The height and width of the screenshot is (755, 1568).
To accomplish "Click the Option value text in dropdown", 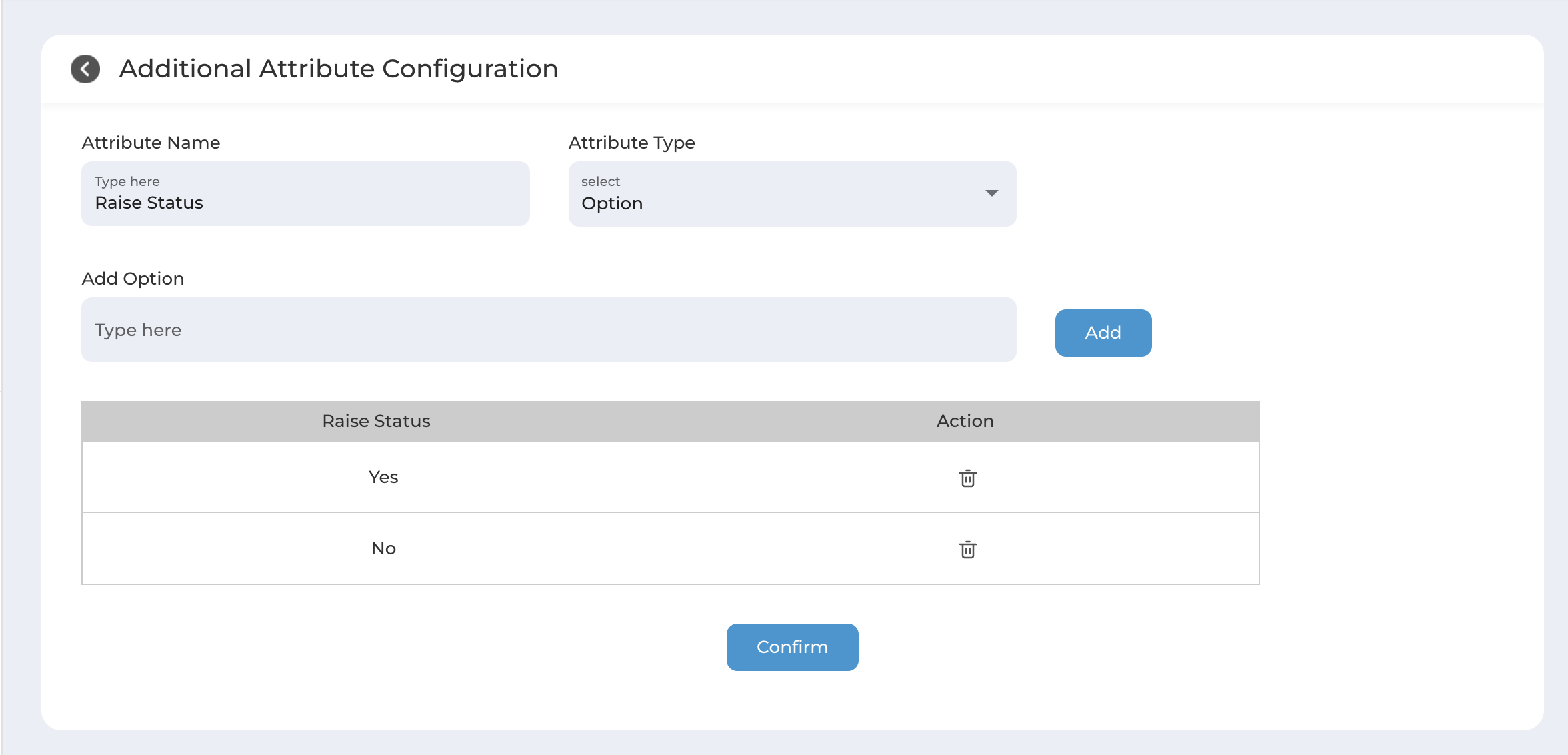I will coord(611,203).
